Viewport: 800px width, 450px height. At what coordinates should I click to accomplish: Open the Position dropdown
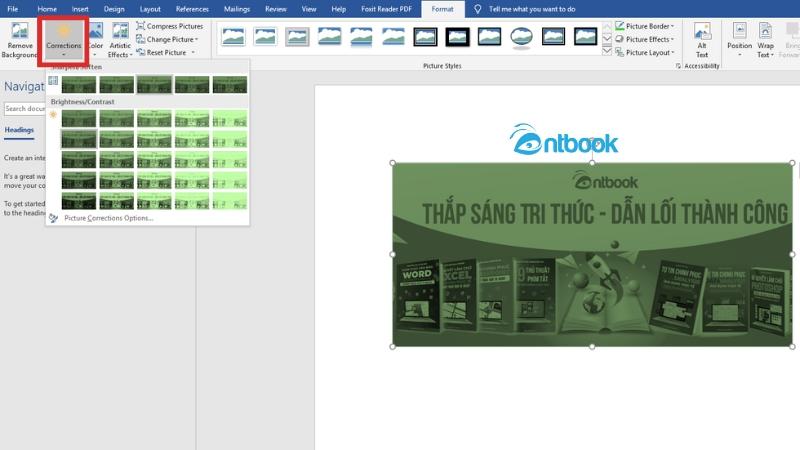[739, 41]
